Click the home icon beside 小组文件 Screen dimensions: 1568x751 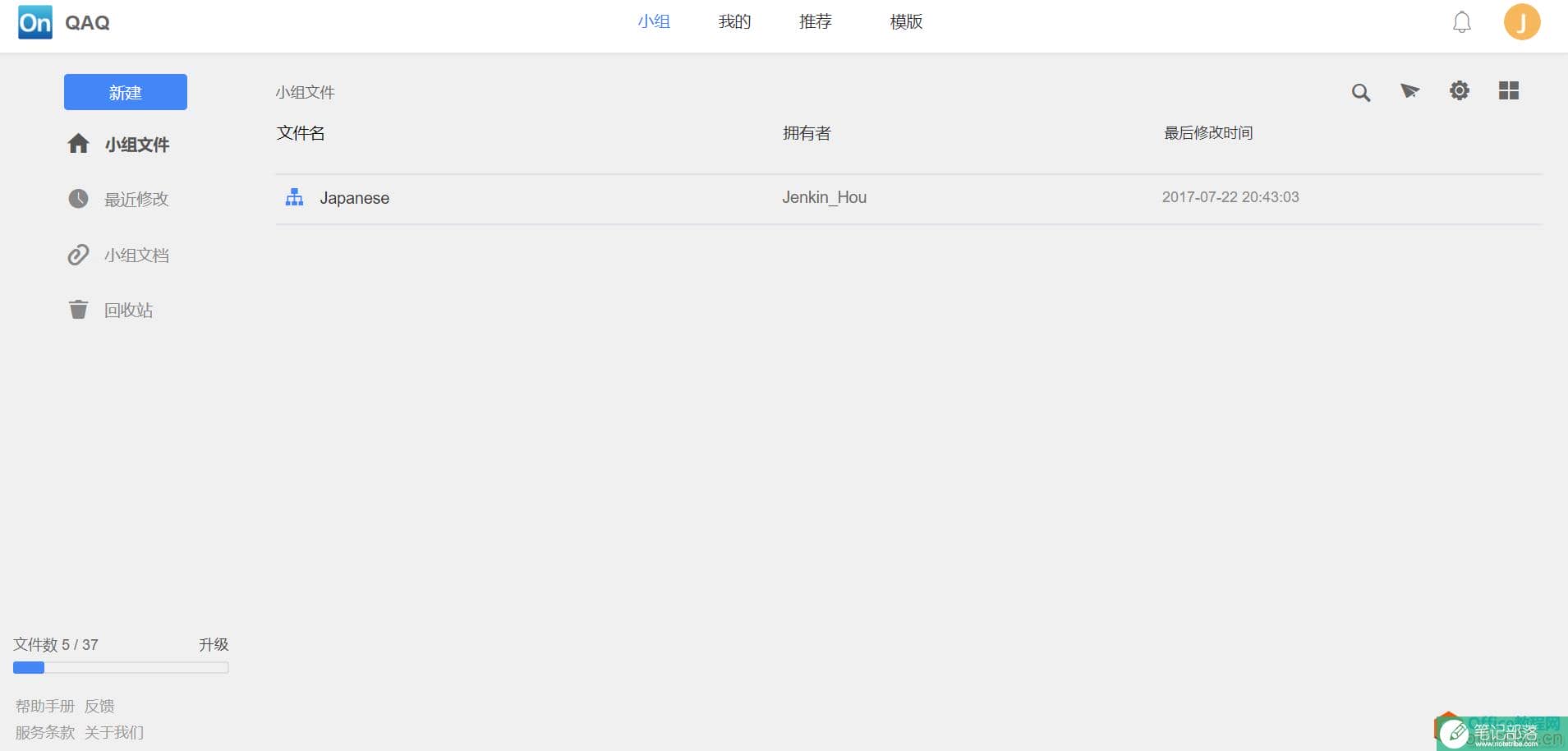tap(78, 144)
